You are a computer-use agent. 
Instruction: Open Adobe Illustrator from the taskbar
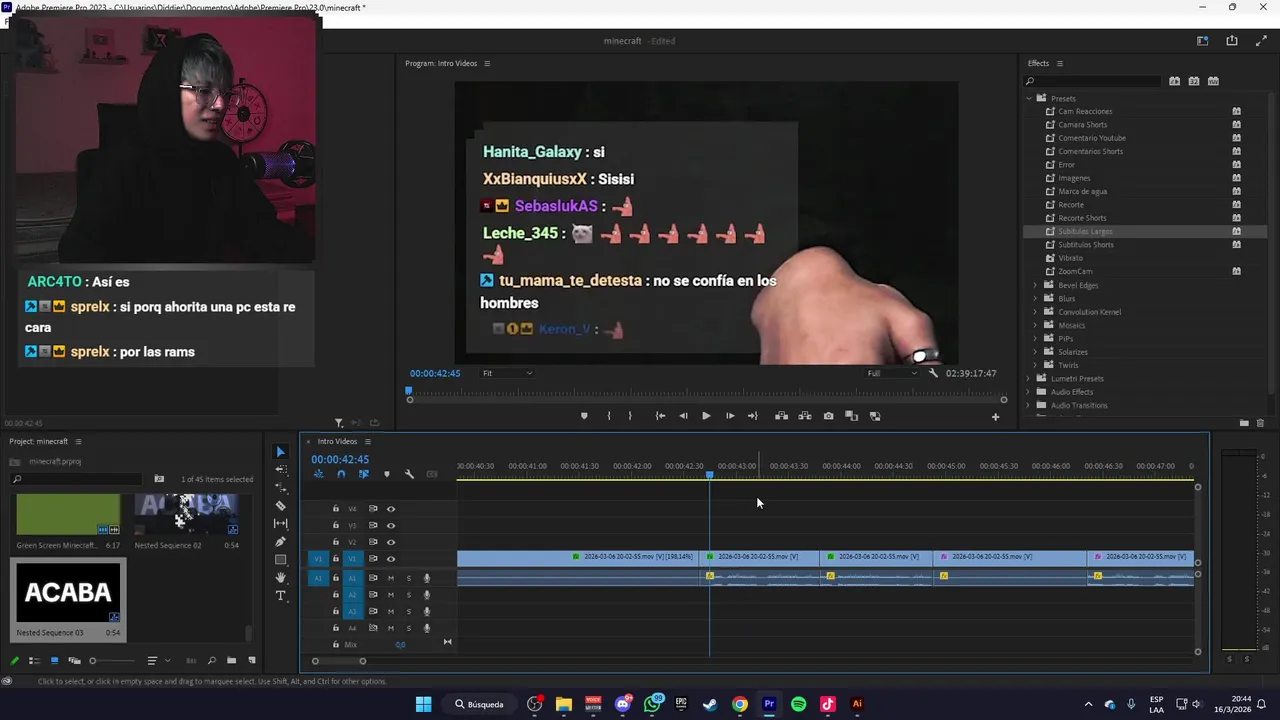click(857, 704)
